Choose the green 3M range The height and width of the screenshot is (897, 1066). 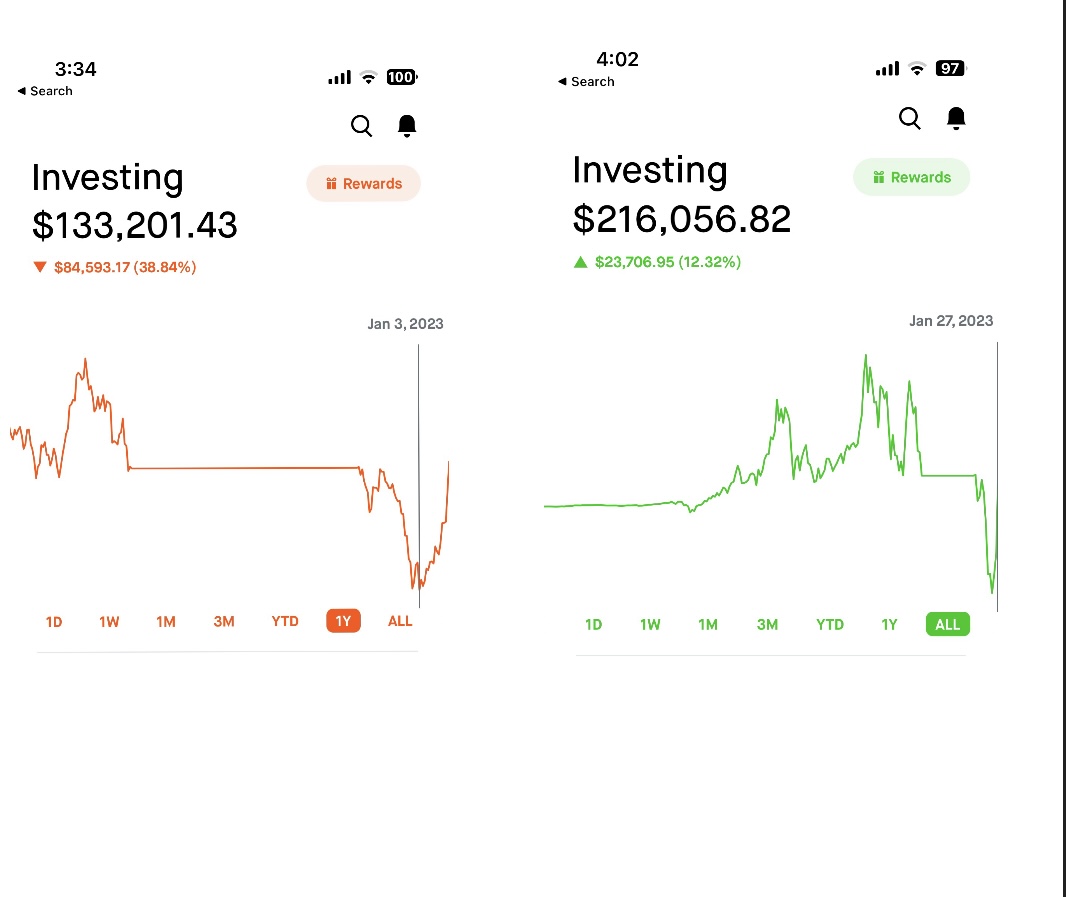pos(767,625)
